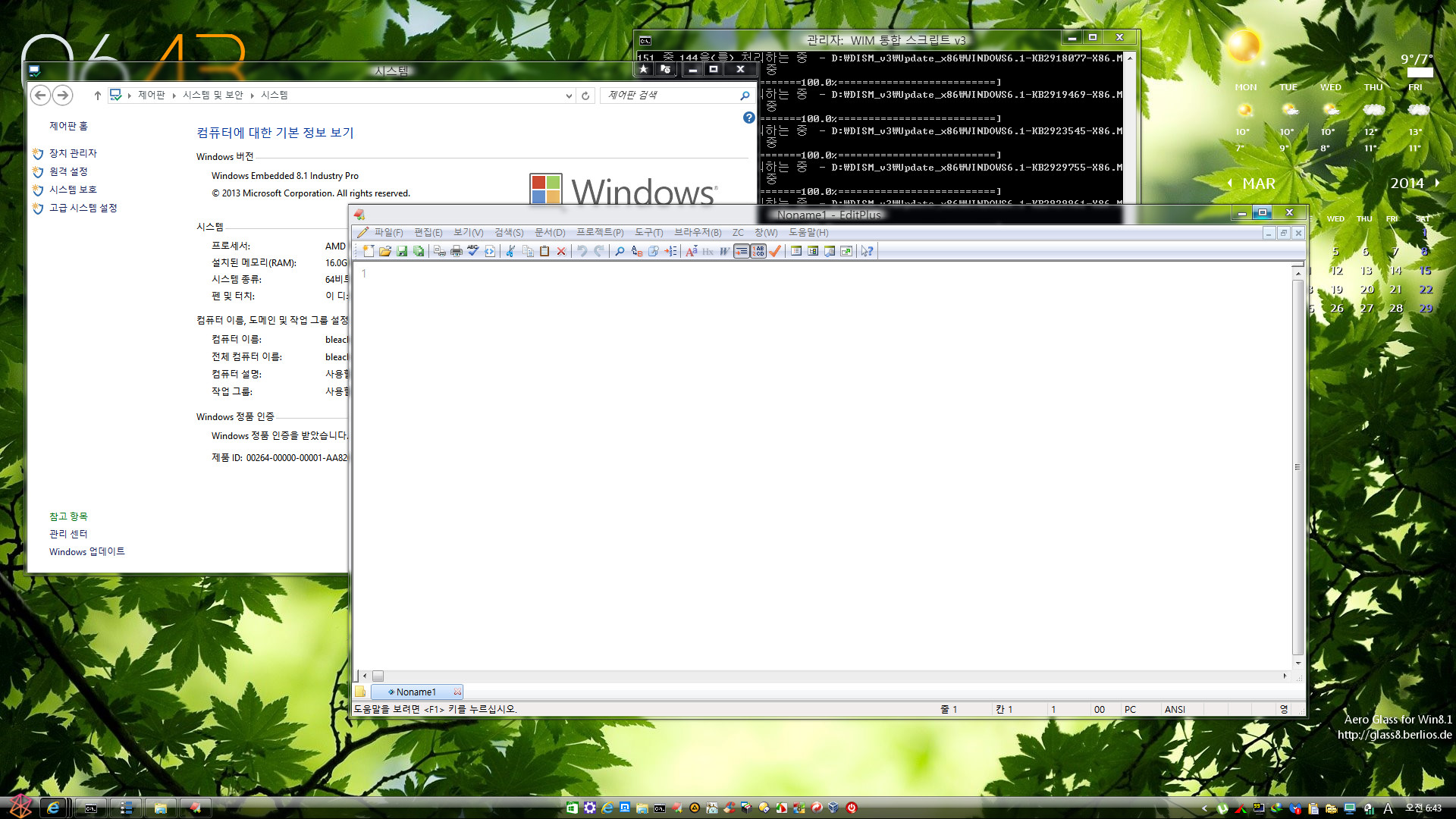Image resolution: width=1456 pixels, height=819 pixels.
Task: Click the Go to Line icon
Action: coord(670,251)
